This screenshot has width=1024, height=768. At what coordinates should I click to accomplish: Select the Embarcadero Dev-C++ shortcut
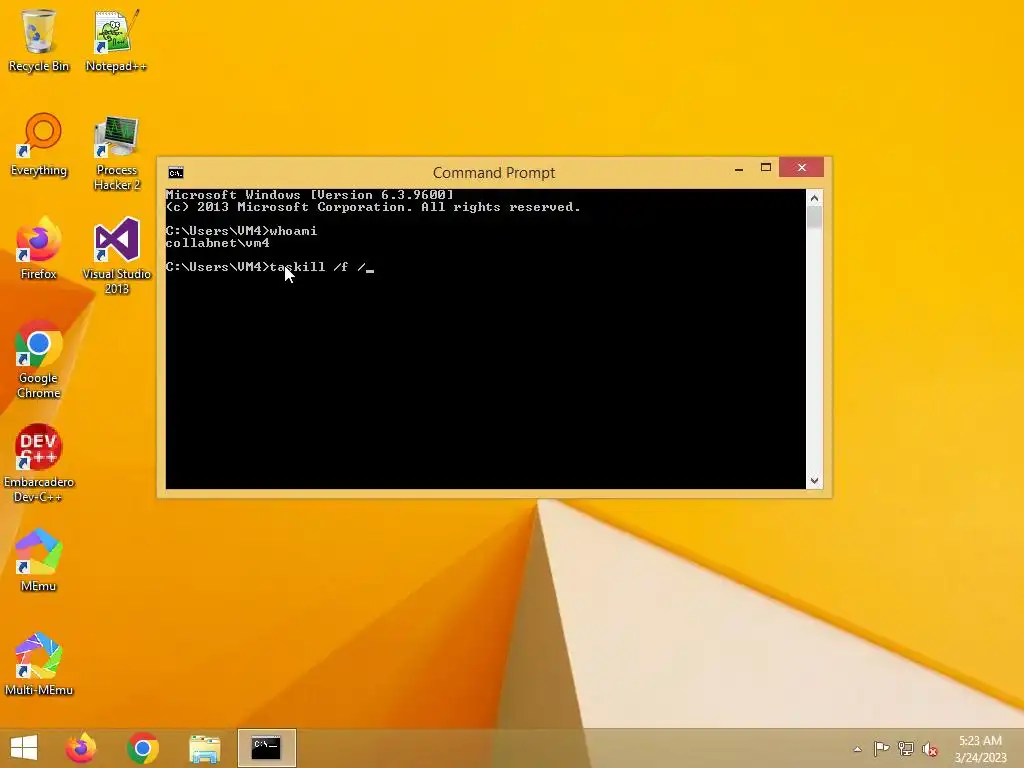click(x=39, y=464)
